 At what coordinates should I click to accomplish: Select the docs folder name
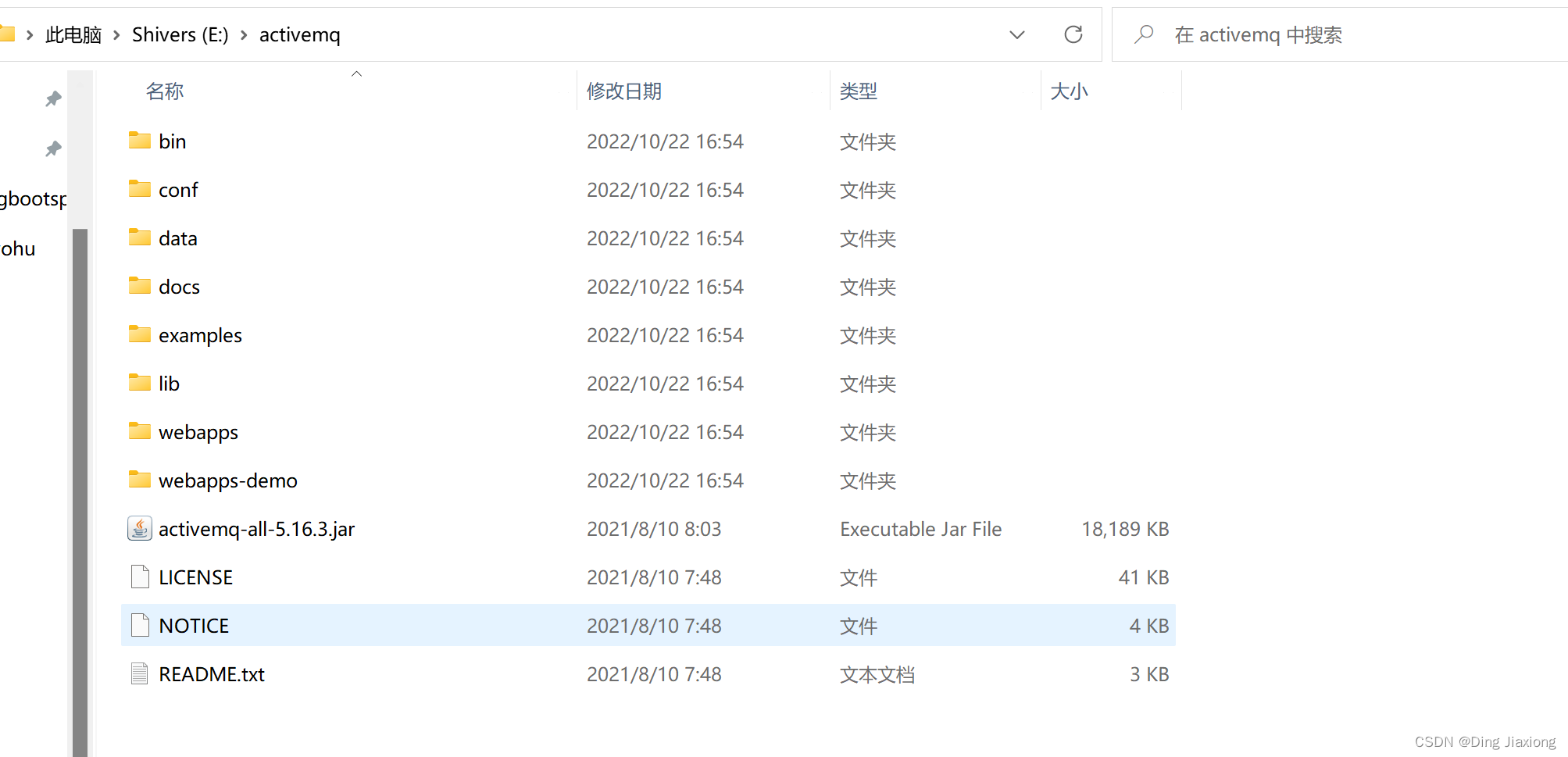pos(179,287)
